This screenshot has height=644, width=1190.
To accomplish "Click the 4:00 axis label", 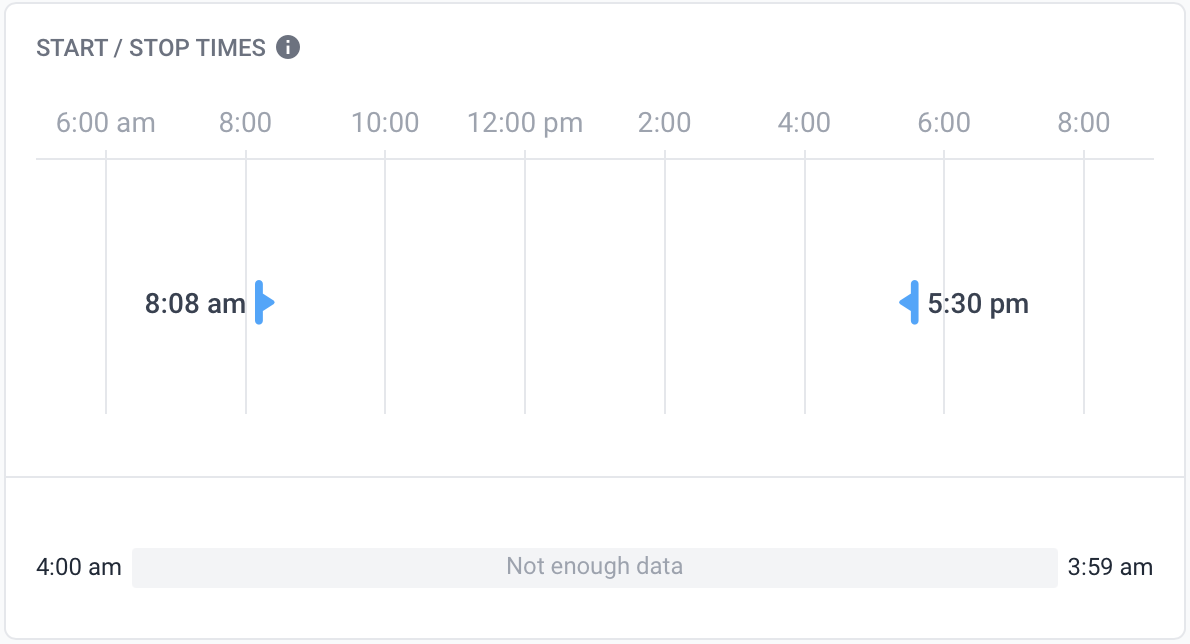I will pyautogui.click(x=804, y=122).
